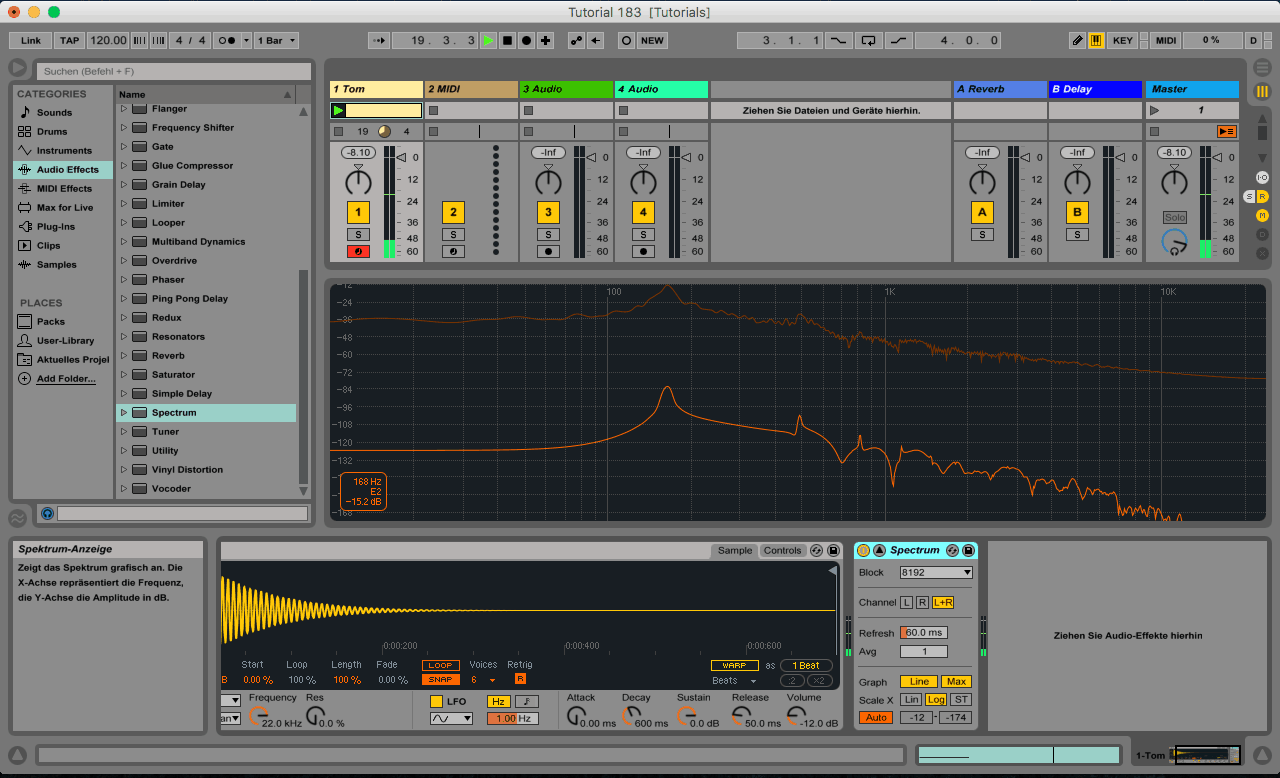Expand the Reverb folder in browser
The width and height of the screenshot is (1280, 778).
coord(124,356)
